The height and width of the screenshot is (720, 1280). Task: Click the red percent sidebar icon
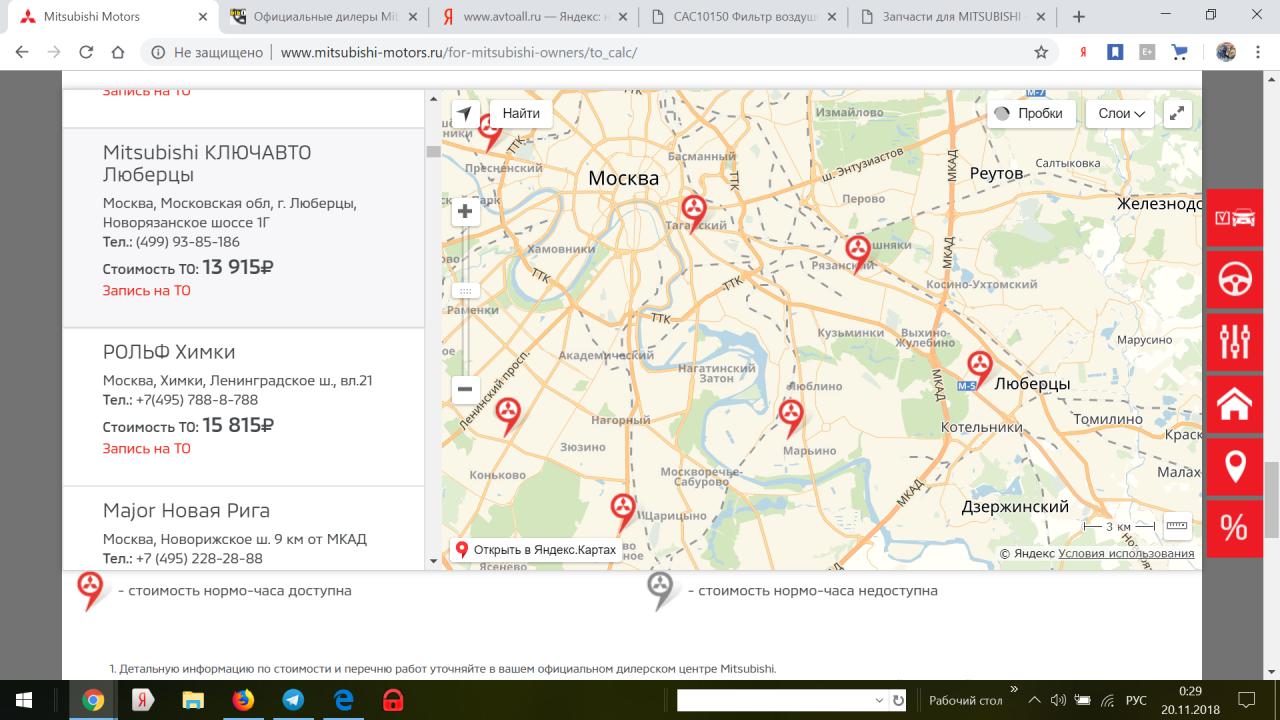click(x=1235, y=526)
